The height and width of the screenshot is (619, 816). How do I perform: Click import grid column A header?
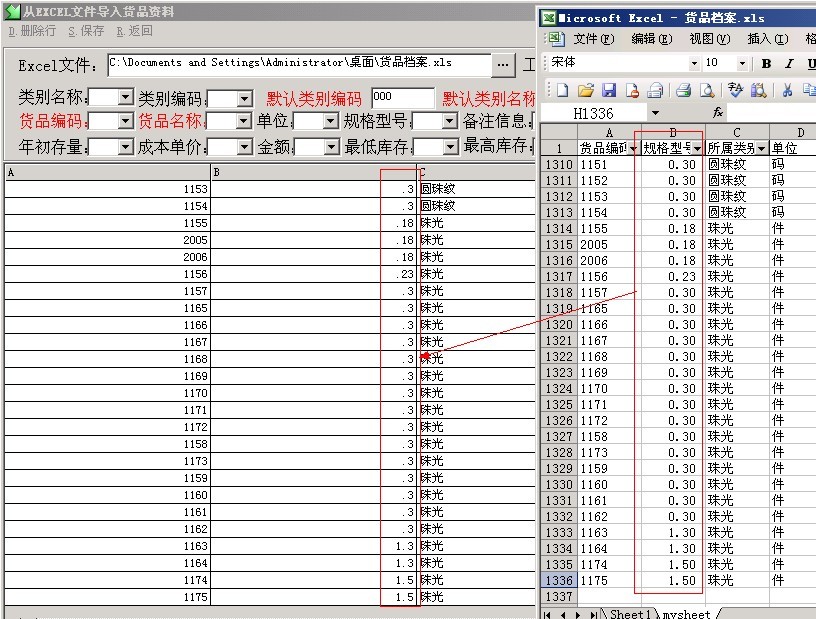107,172
